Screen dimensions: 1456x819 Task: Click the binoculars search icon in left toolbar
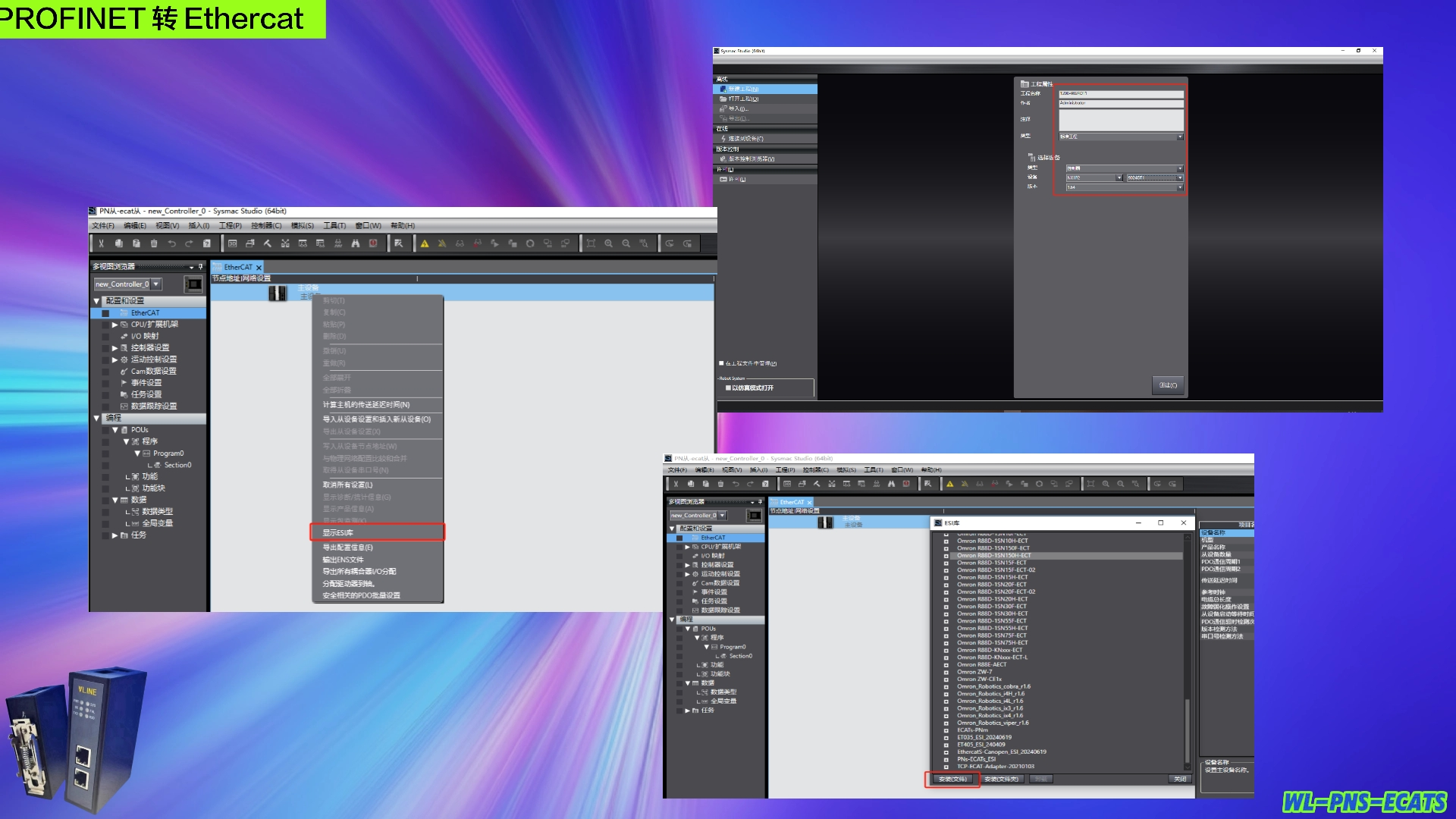pyautogui.click(x=355, y=243)
